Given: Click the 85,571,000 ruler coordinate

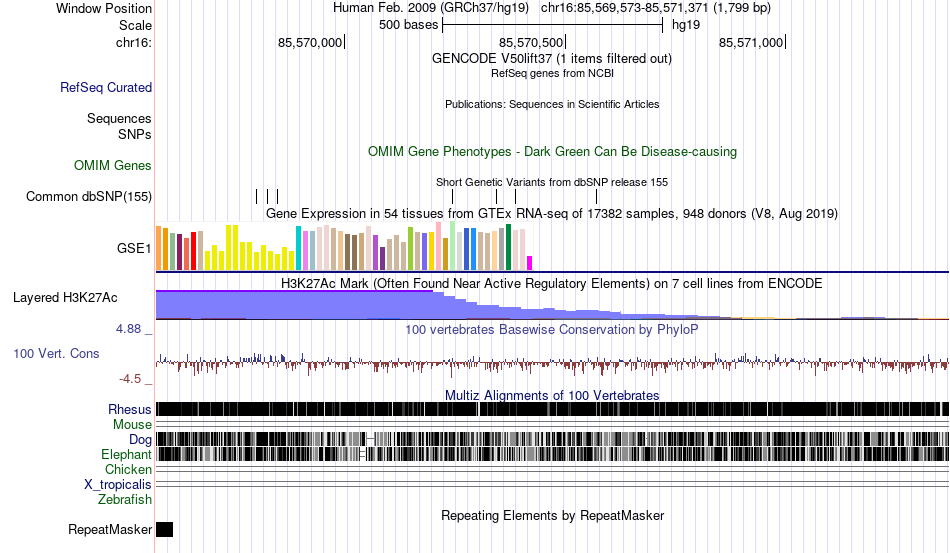Looking at the screenshot, I should tap(751, 42).
